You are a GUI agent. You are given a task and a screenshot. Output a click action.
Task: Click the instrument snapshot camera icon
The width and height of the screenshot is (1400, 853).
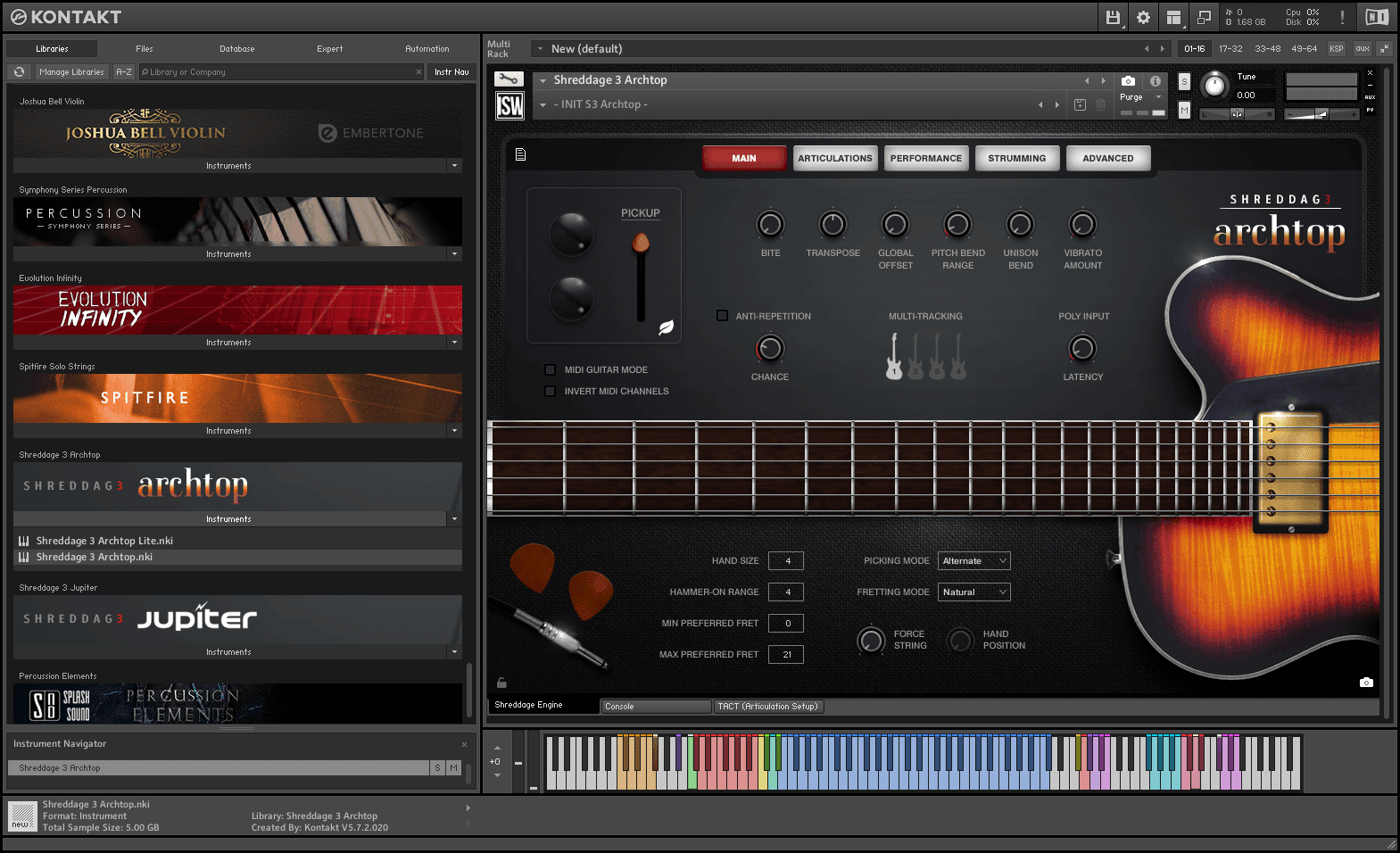pos(1128,80)
